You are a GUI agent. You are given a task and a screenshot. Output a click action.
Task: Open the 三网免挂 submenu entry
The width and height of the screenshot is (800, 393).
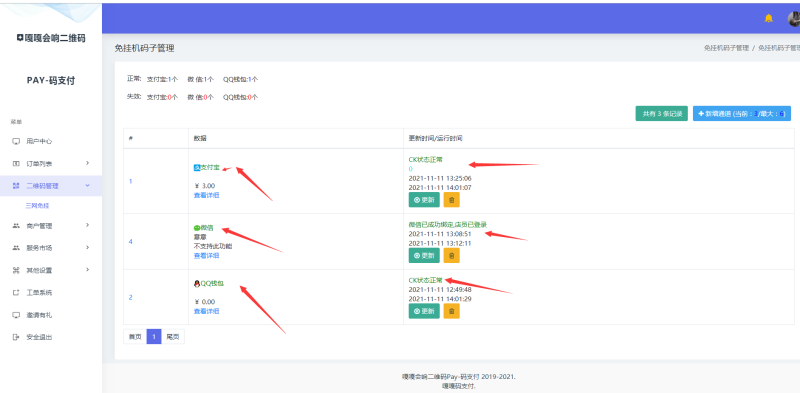click(x=37, y=206)
